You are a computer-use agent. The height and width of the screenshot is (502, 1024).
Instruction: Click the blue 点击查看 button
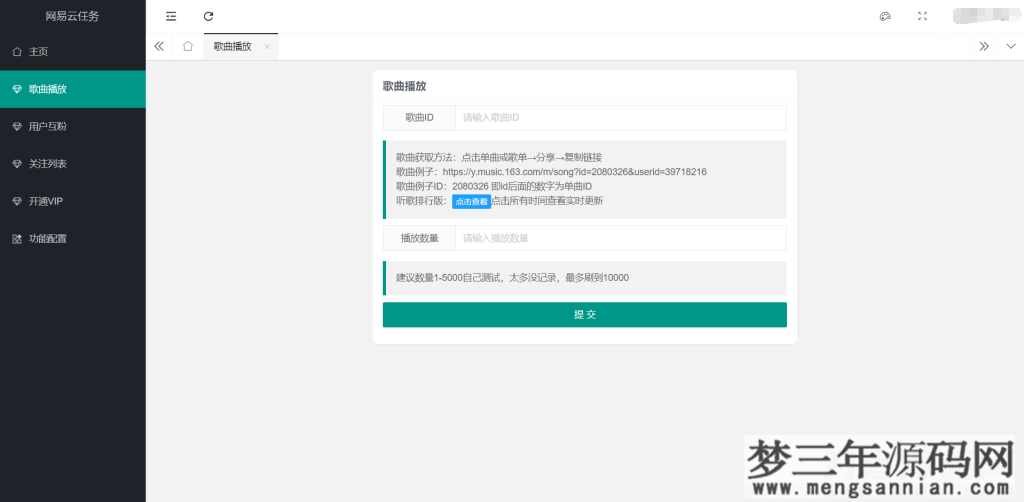tap(472, 202)
